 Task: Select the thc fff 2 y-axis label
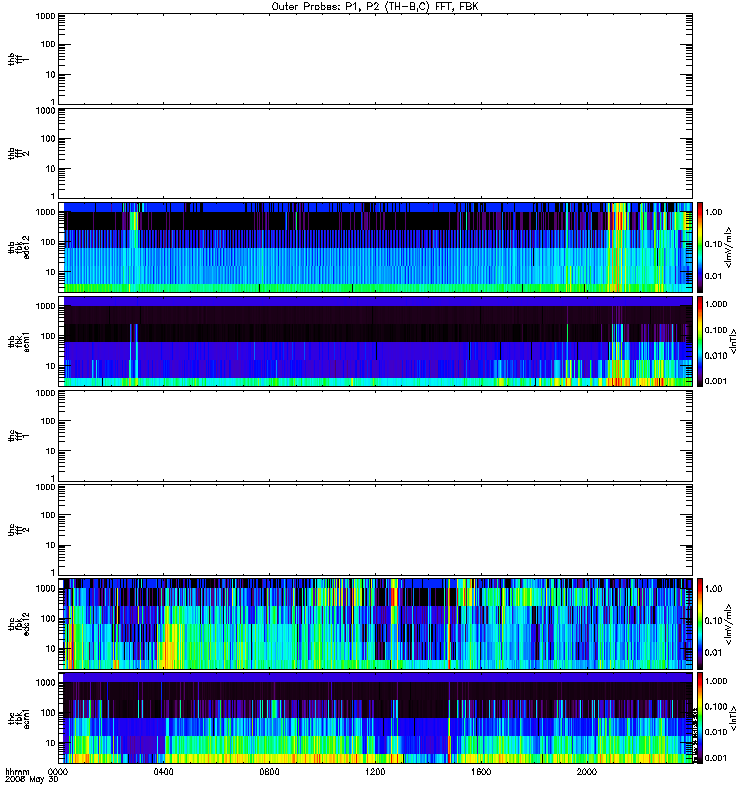click(x=18, y=530)
